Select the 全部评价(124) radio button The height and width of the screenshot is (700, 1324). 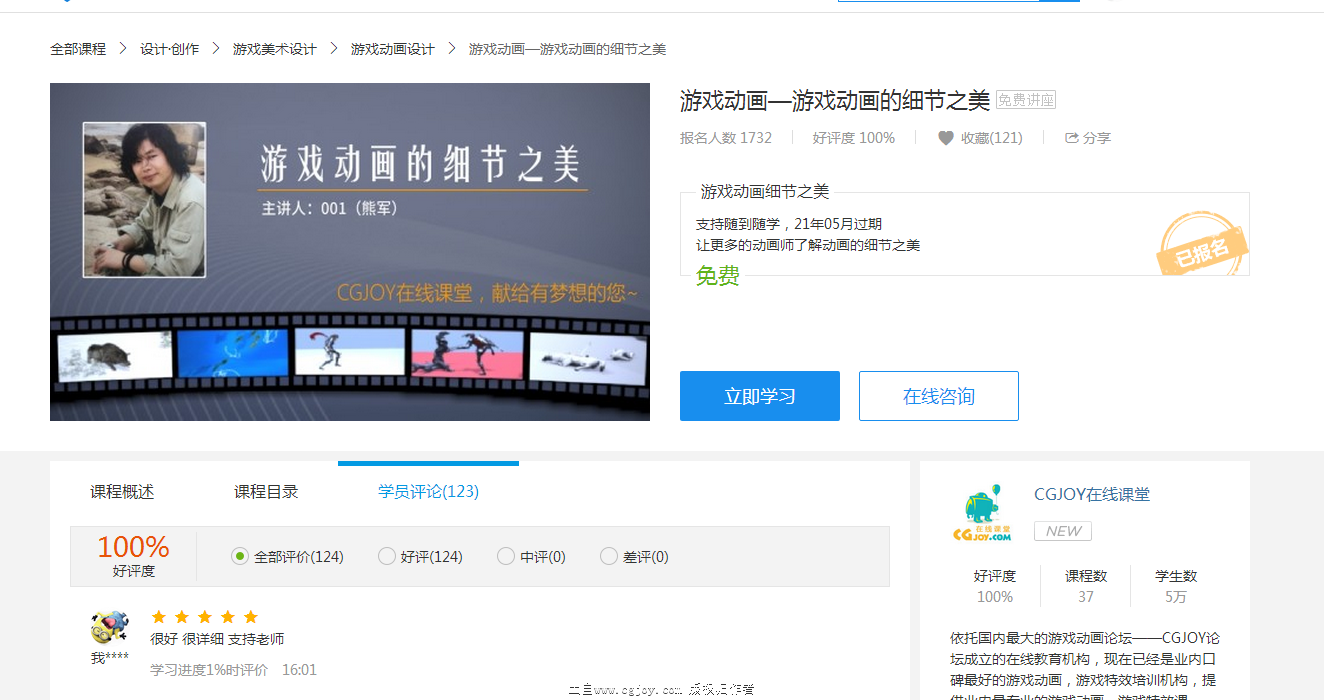[x=240, y=556]
